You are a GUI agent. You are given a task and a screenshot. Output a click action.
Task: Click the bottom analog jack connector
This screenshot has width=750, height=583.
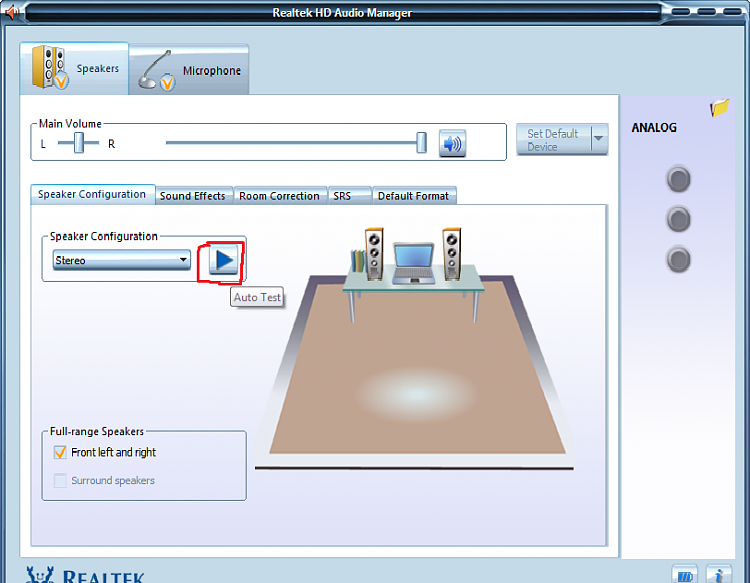(678, 260)
